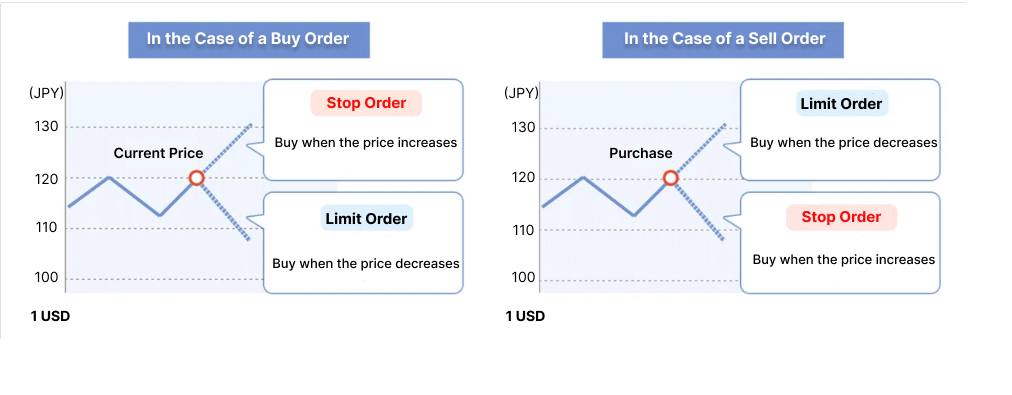This screenshot has height=395, width=1012.
Task: Click "Buy when the price decreases" in the top-right callout
Action: coord(844,143)
